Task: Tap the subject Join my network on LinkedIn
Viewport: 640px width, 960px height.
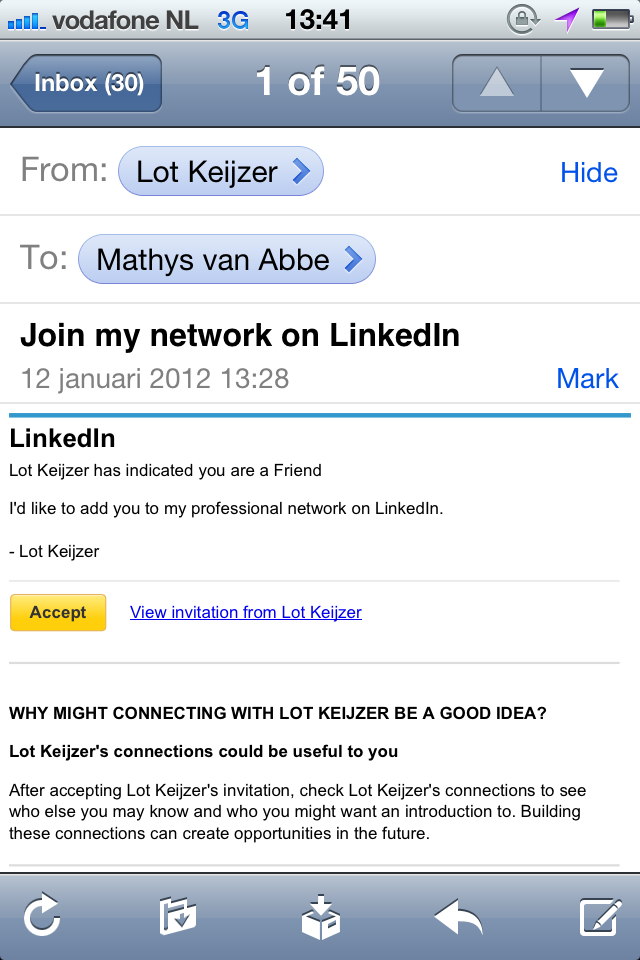Action: 240,335
